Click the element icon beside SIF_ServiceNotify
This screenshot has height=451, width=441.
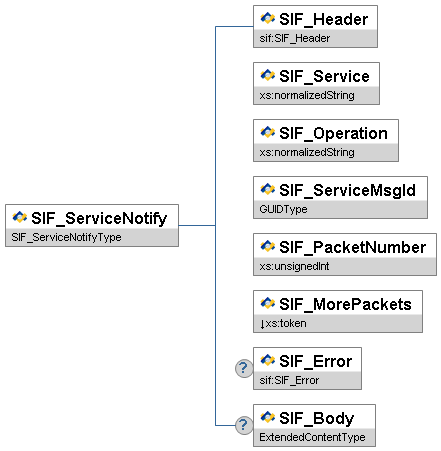pos(20,217)
